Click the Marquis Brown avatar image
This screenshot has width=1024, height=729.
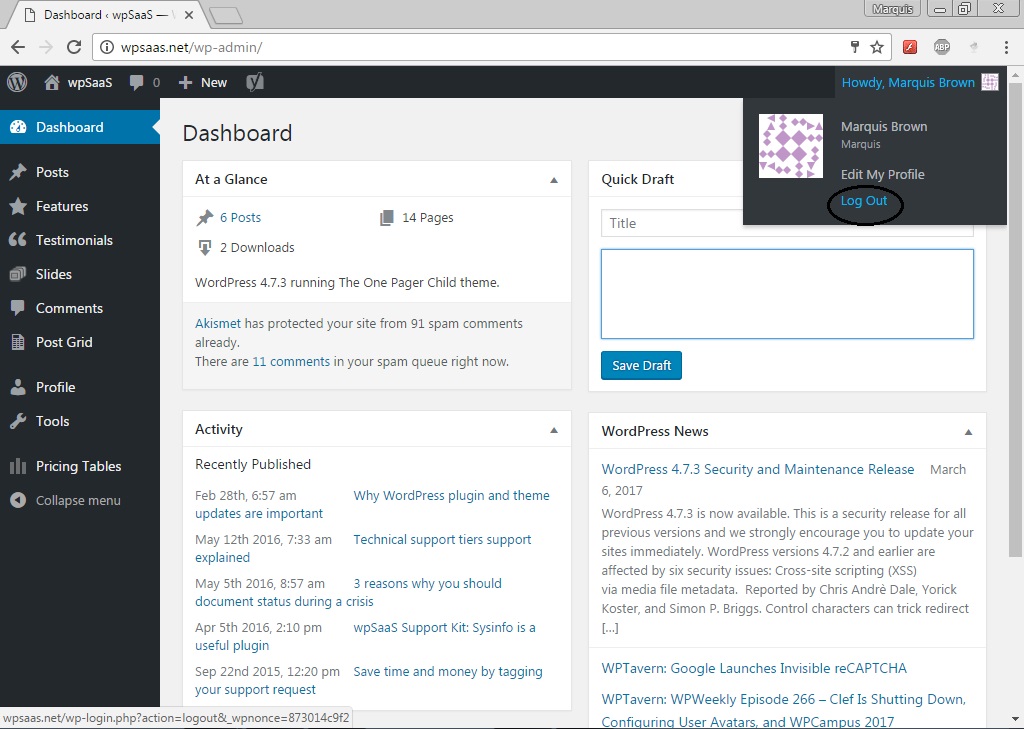(x=791, y=146)
